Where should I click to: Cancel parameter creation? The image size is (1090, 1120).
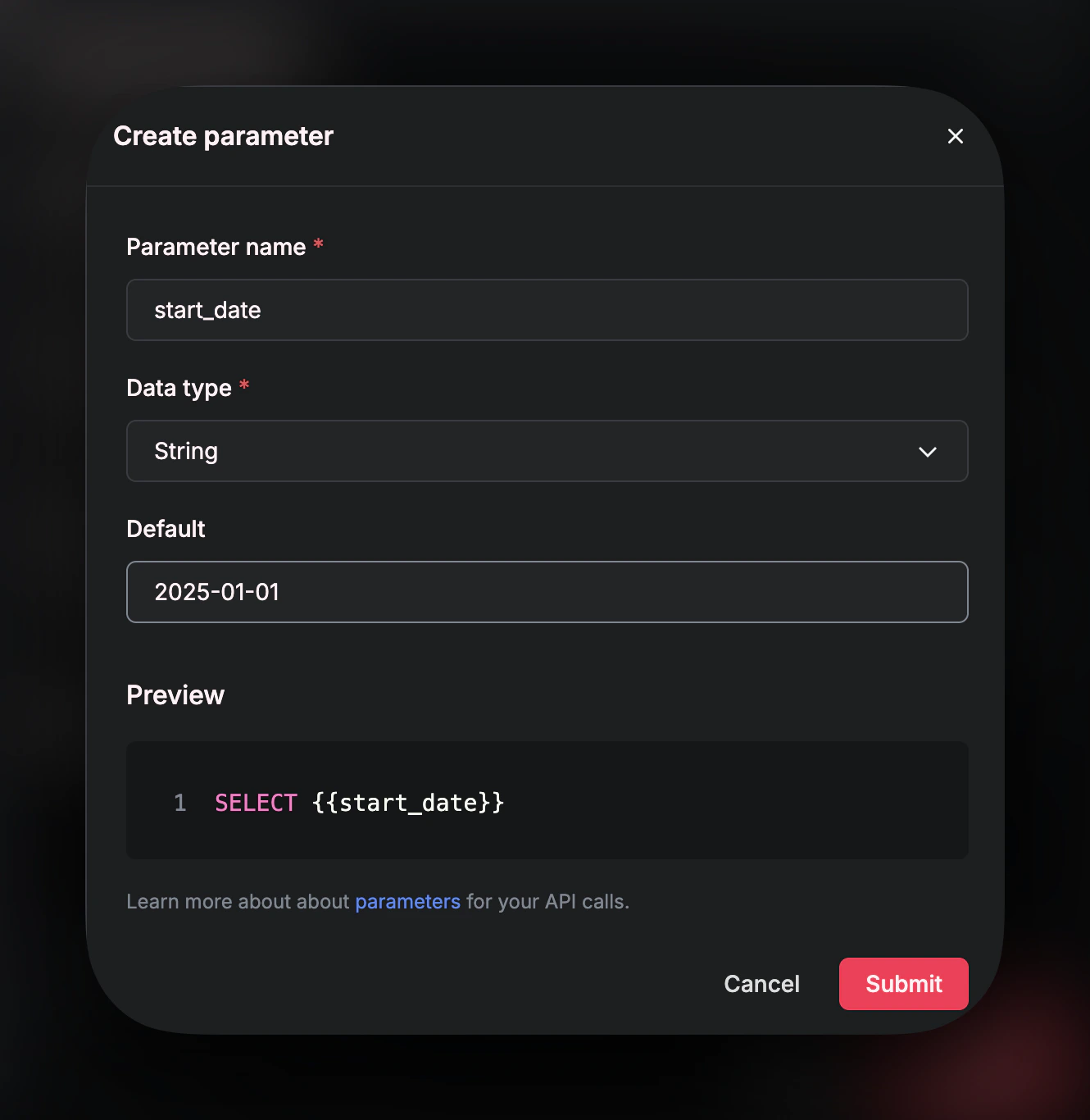click(x=761, y=983)
